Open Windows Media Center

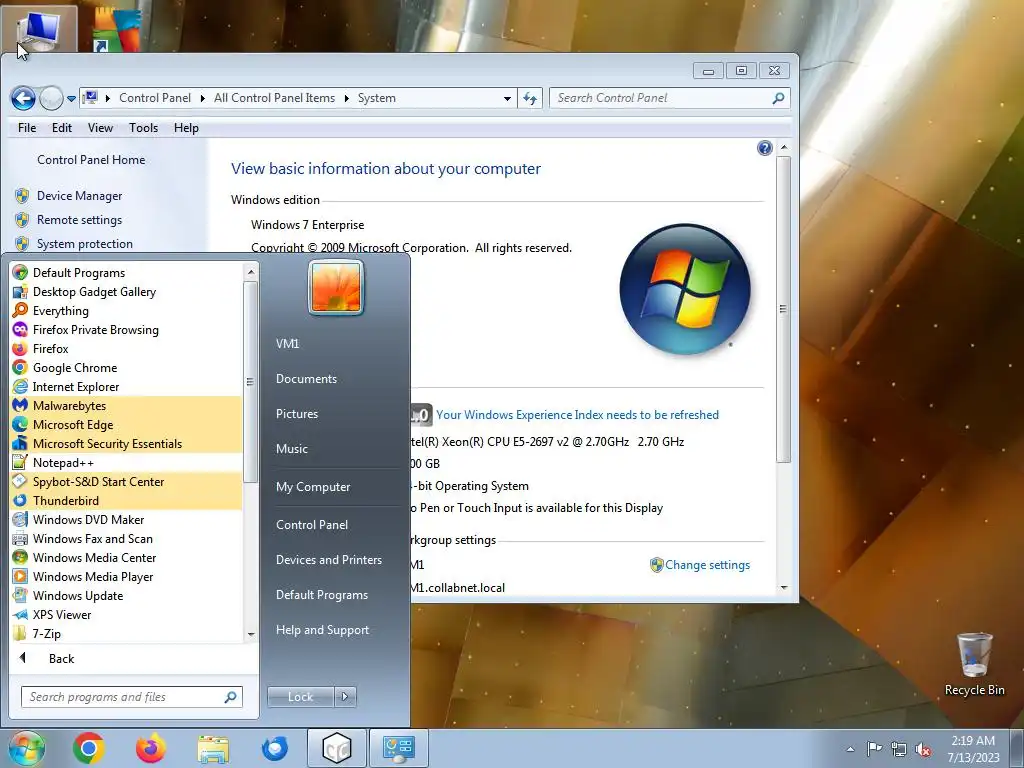(x=126, y=558)
